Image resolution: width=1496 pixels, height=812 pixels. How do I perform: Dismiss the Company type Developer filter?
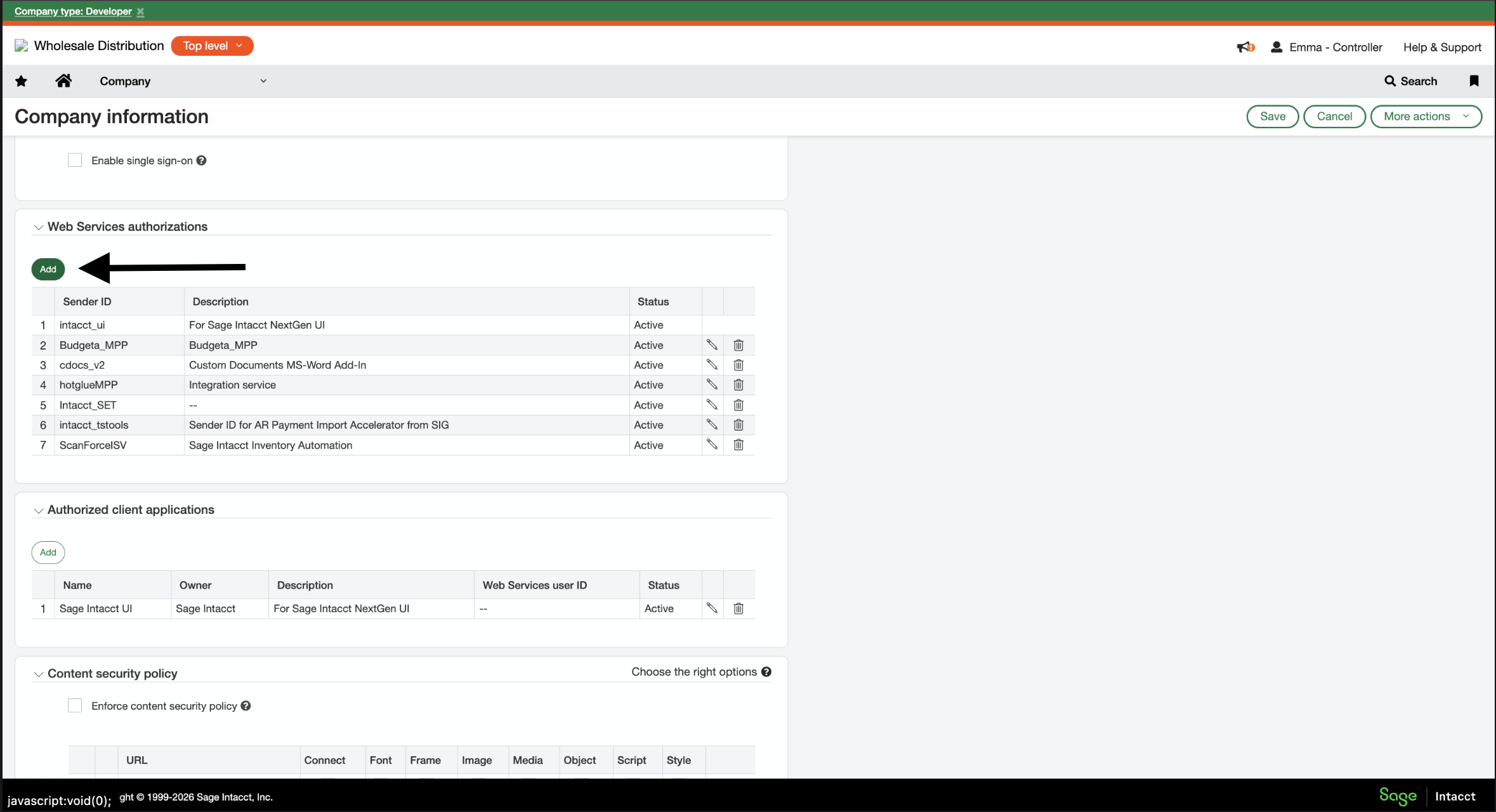point(140,11)
